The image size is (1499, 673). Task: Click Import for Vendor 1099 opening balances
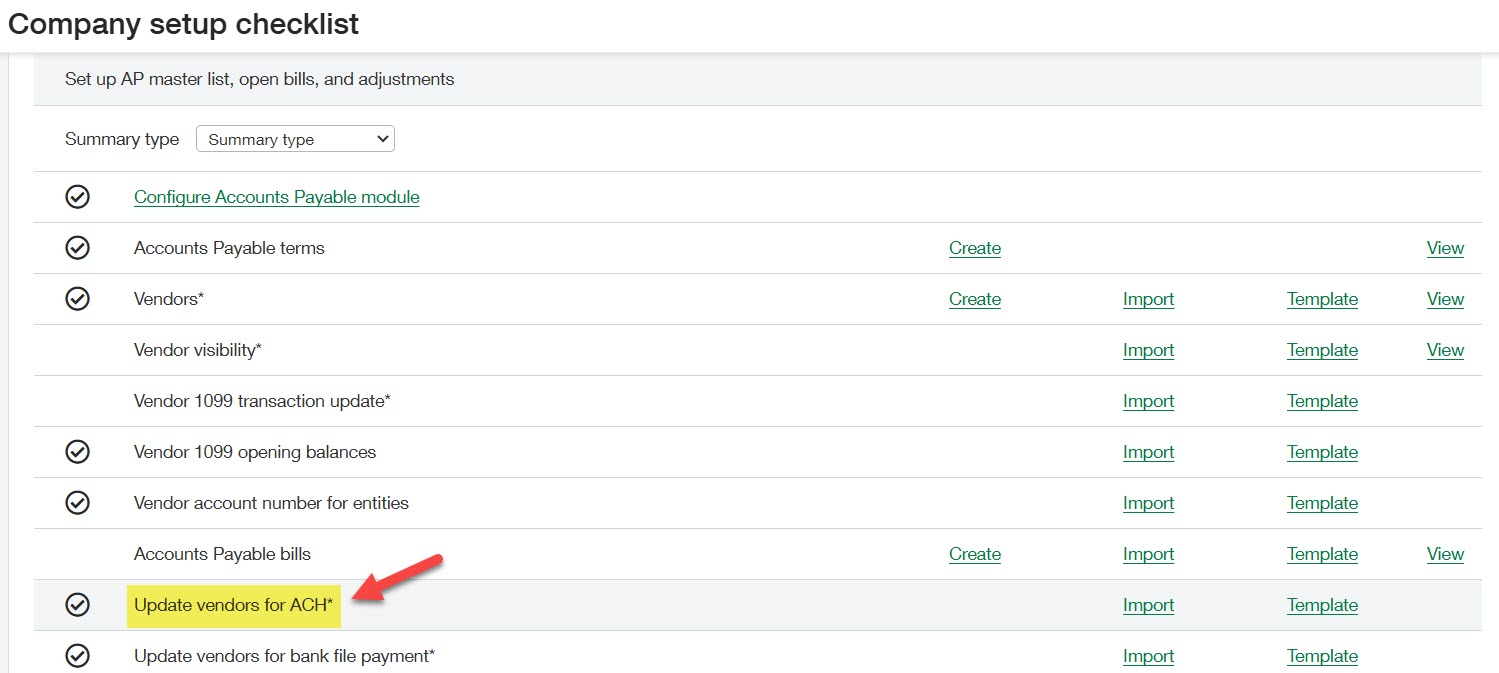coord(1148,452)
